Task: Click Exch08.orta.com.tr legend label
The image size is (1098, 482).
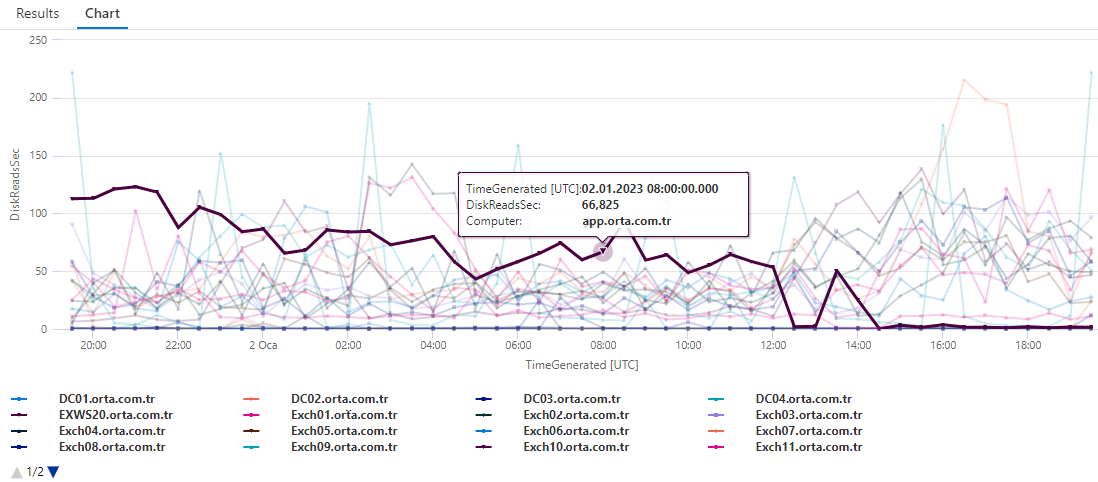Action: coord(112,446)
